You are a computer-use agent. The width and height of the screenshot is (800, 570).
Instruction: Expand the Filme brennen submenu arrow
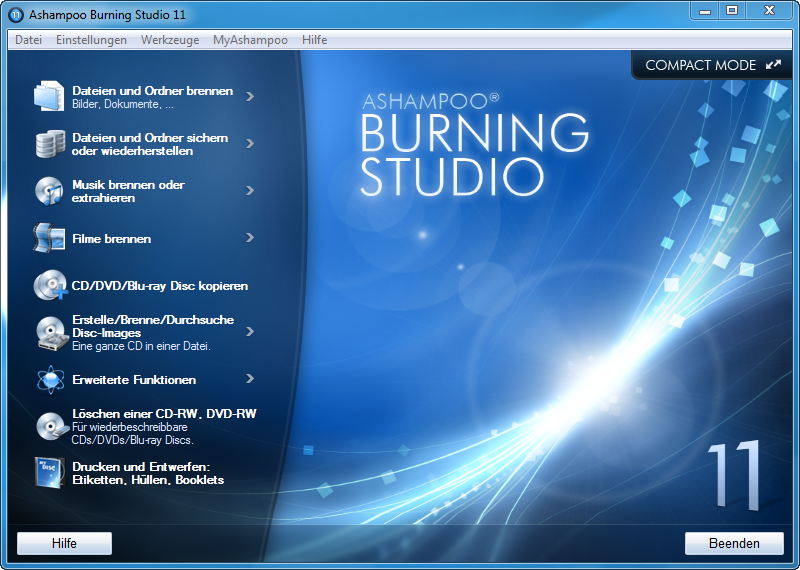pyautogui.click(x=250, y=238)
